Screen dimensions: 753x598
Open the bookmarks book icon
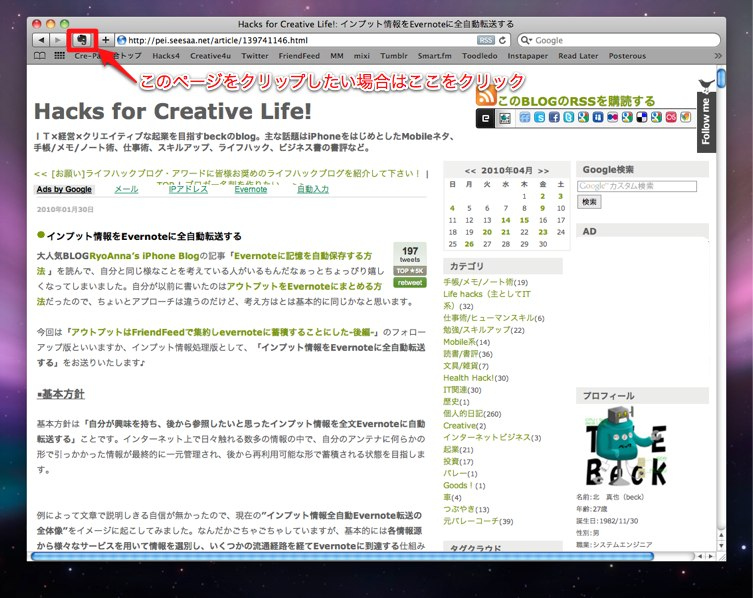pyautogui.click(x=40, y=56)
